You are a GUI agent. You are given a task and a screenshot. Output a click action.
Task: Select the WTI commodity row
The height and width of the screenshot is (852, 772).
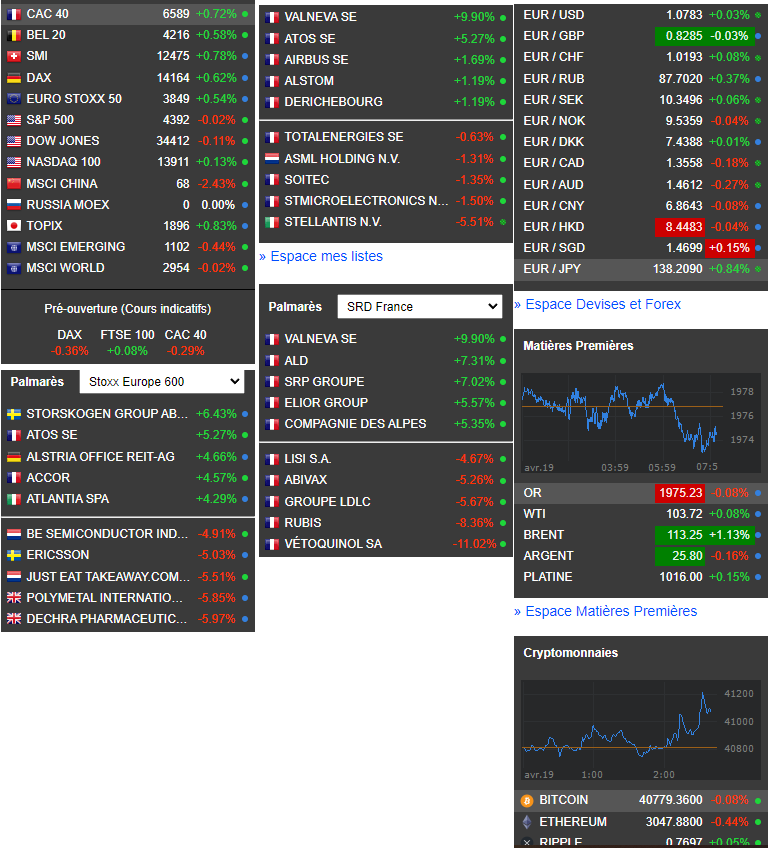[641, 514]
